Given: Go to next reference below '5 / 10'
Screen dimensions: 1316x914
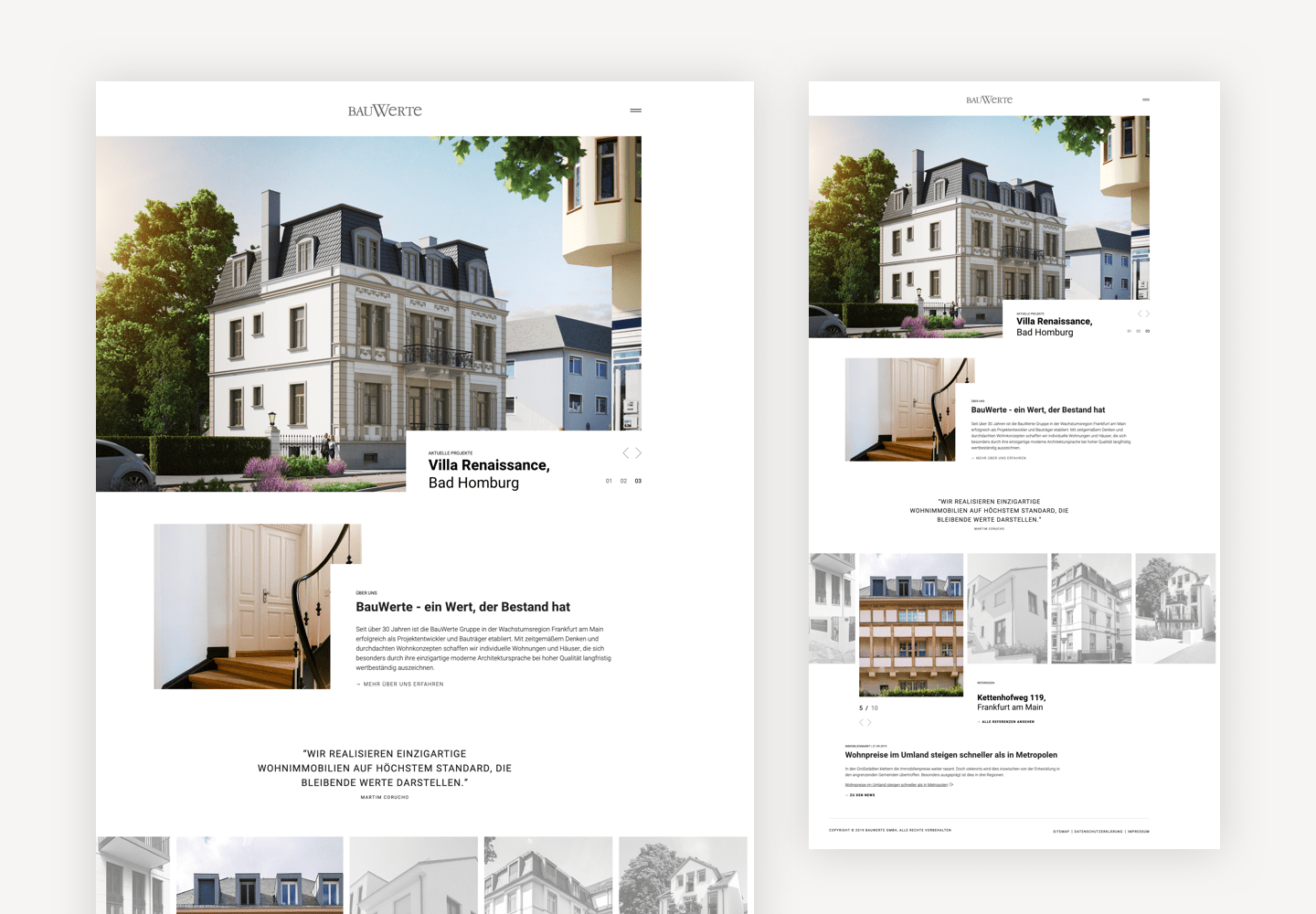Looking at the screenshot, I should pyautogui.click(x=869, y=723).
